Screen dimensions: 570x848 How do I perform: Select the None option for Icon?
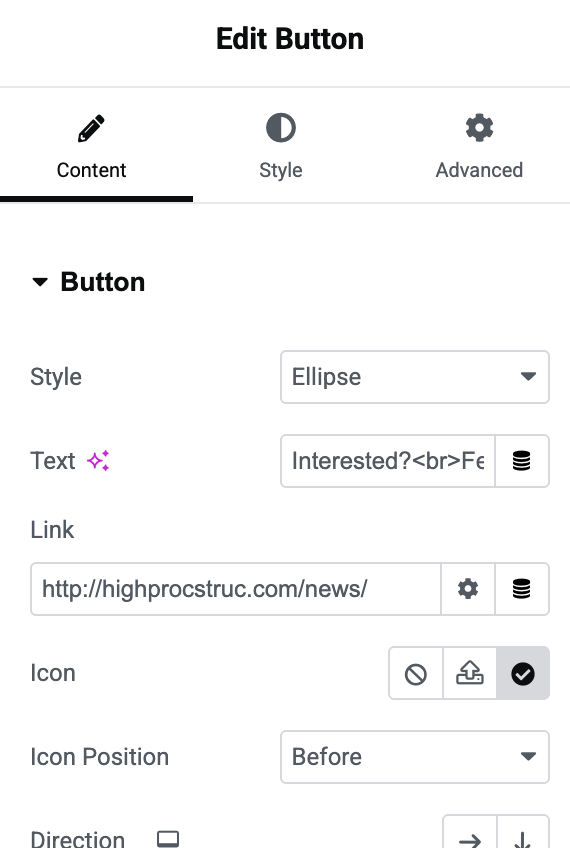click(416, 673)
